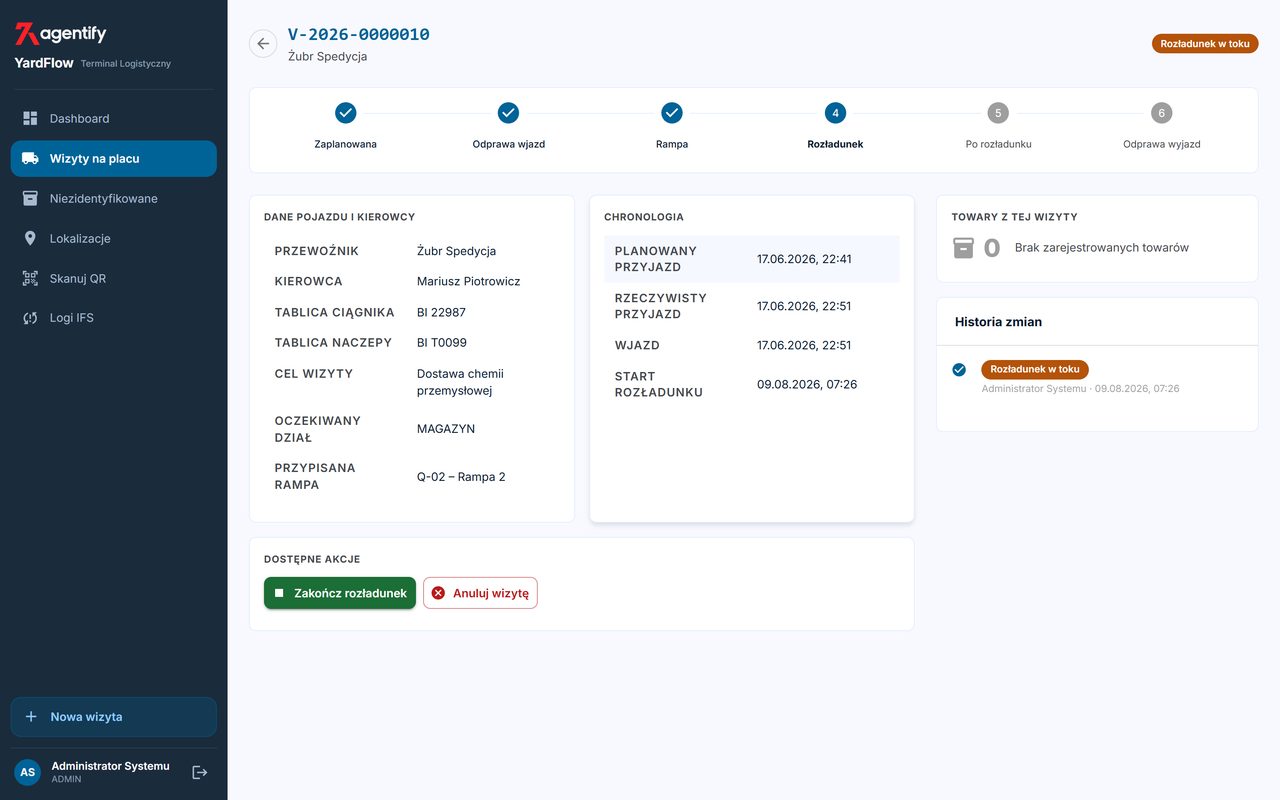This screenshot has height=800, width=1280.
Task: Click Anuluj wizytę button
Action: point(480,593)
